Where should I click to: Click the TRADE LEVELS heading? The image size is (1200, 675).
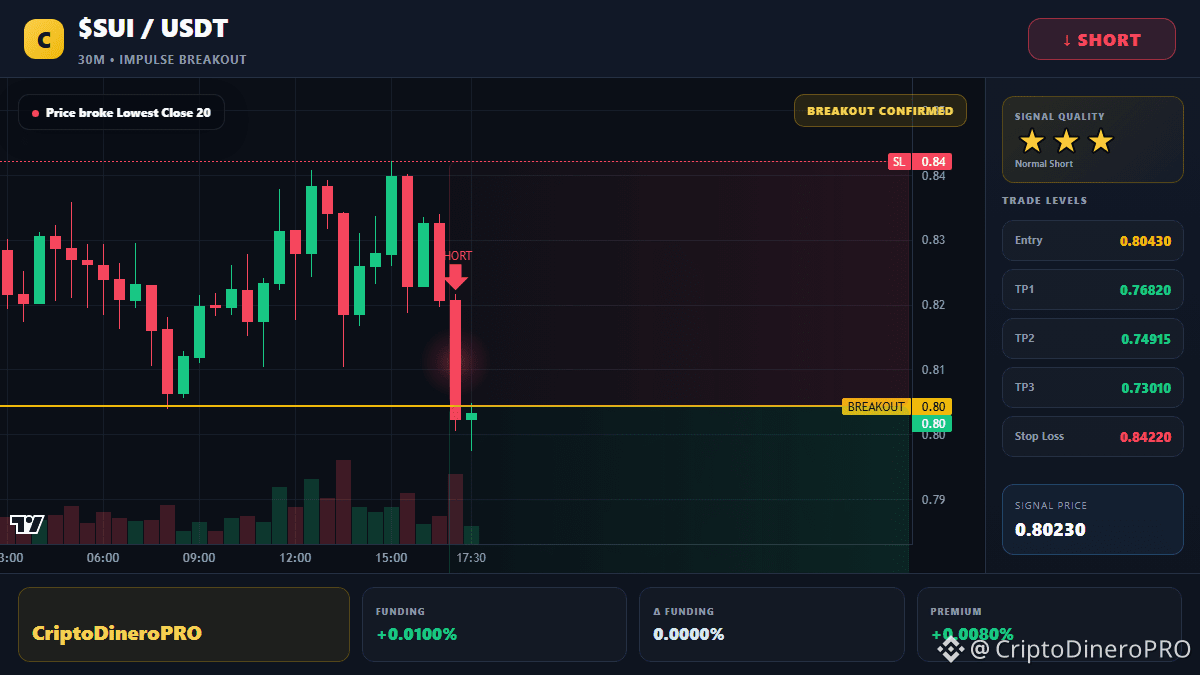click(1044, 201)
